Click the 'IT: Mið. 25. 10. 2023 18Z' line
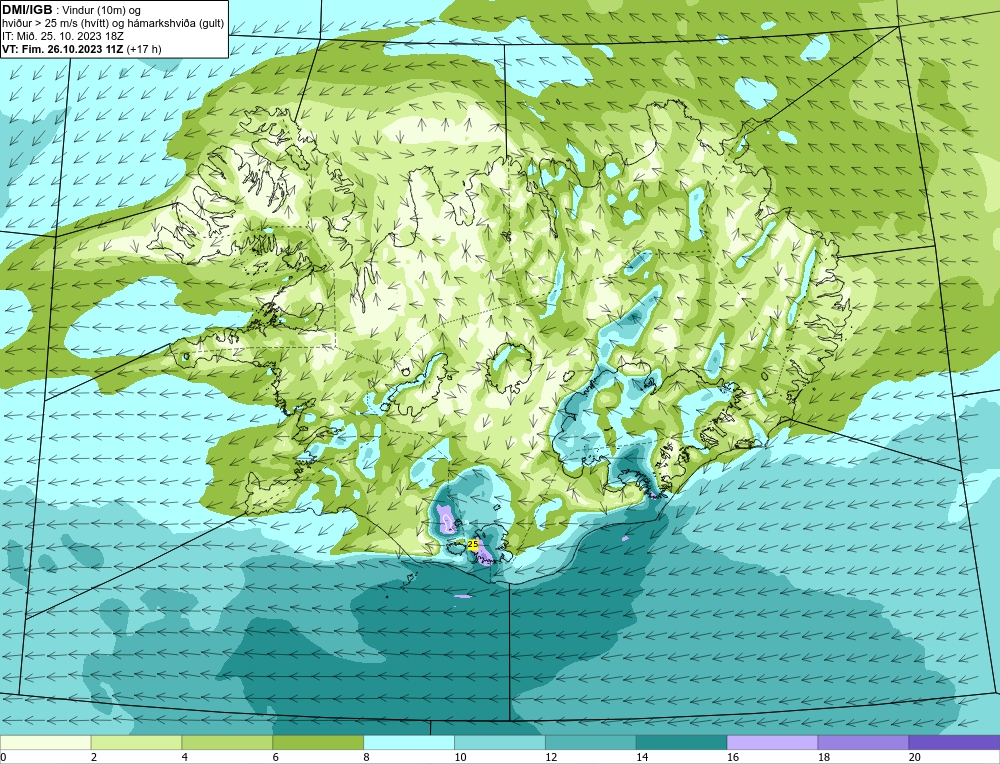 pyautogui.click(x=62, y=36)
